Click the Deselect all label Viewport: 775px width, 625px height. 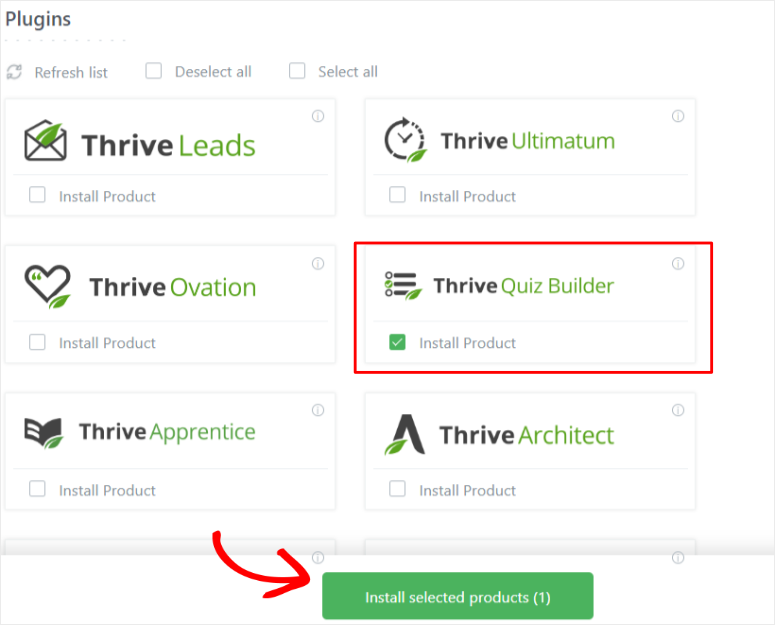[x=213, y=72]
